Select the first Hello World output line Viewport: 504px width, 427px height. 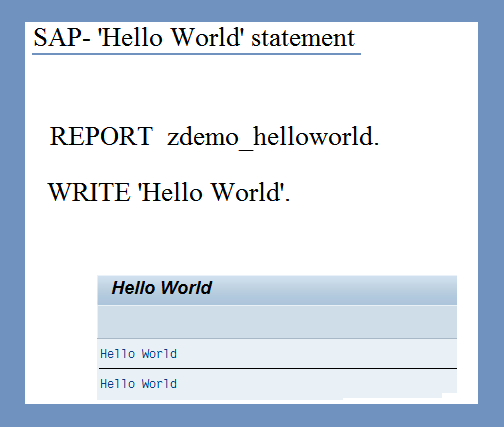(277, 354)
